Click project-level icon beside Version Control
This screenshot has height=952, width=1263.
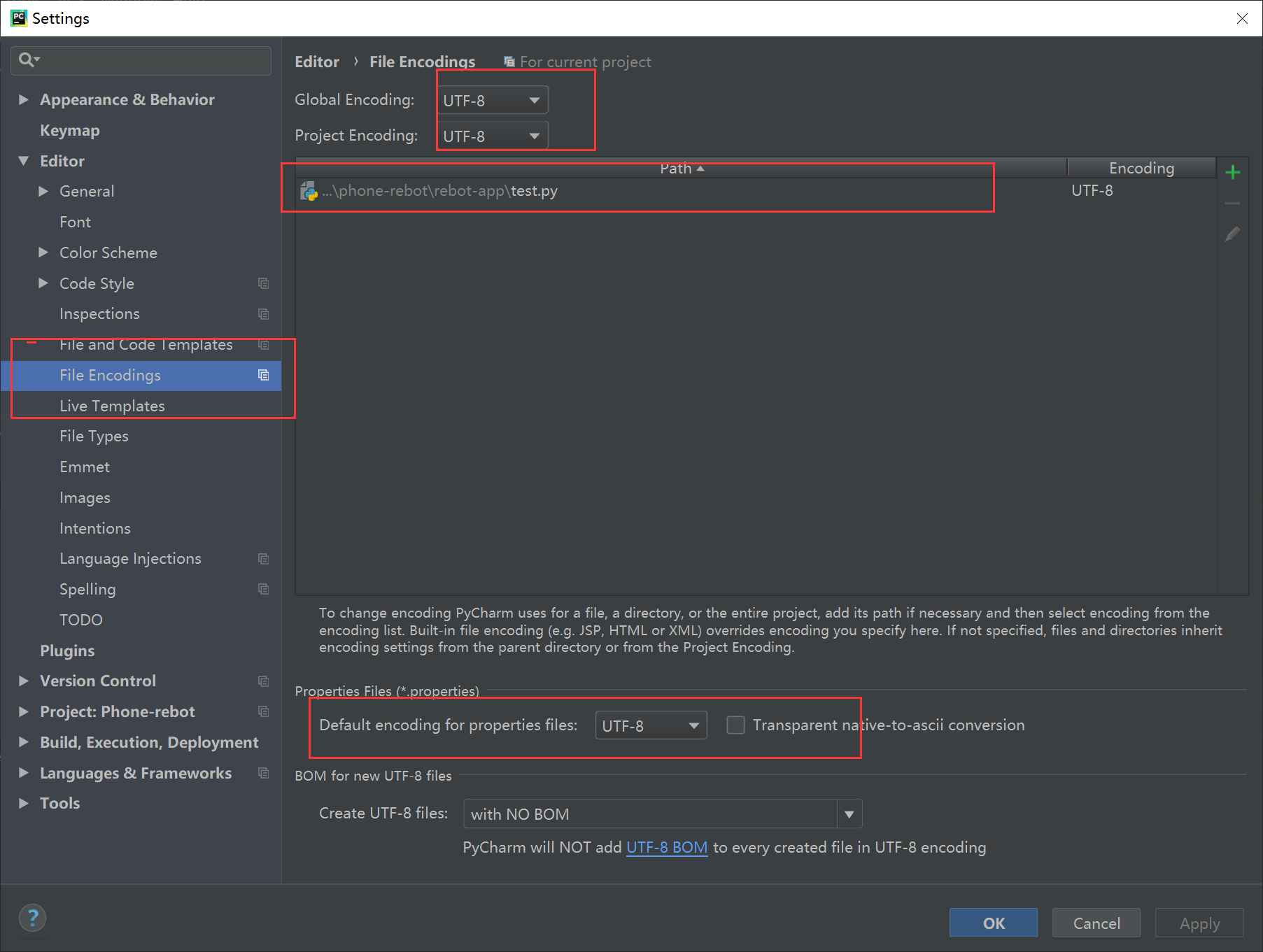tap(264, 681)
